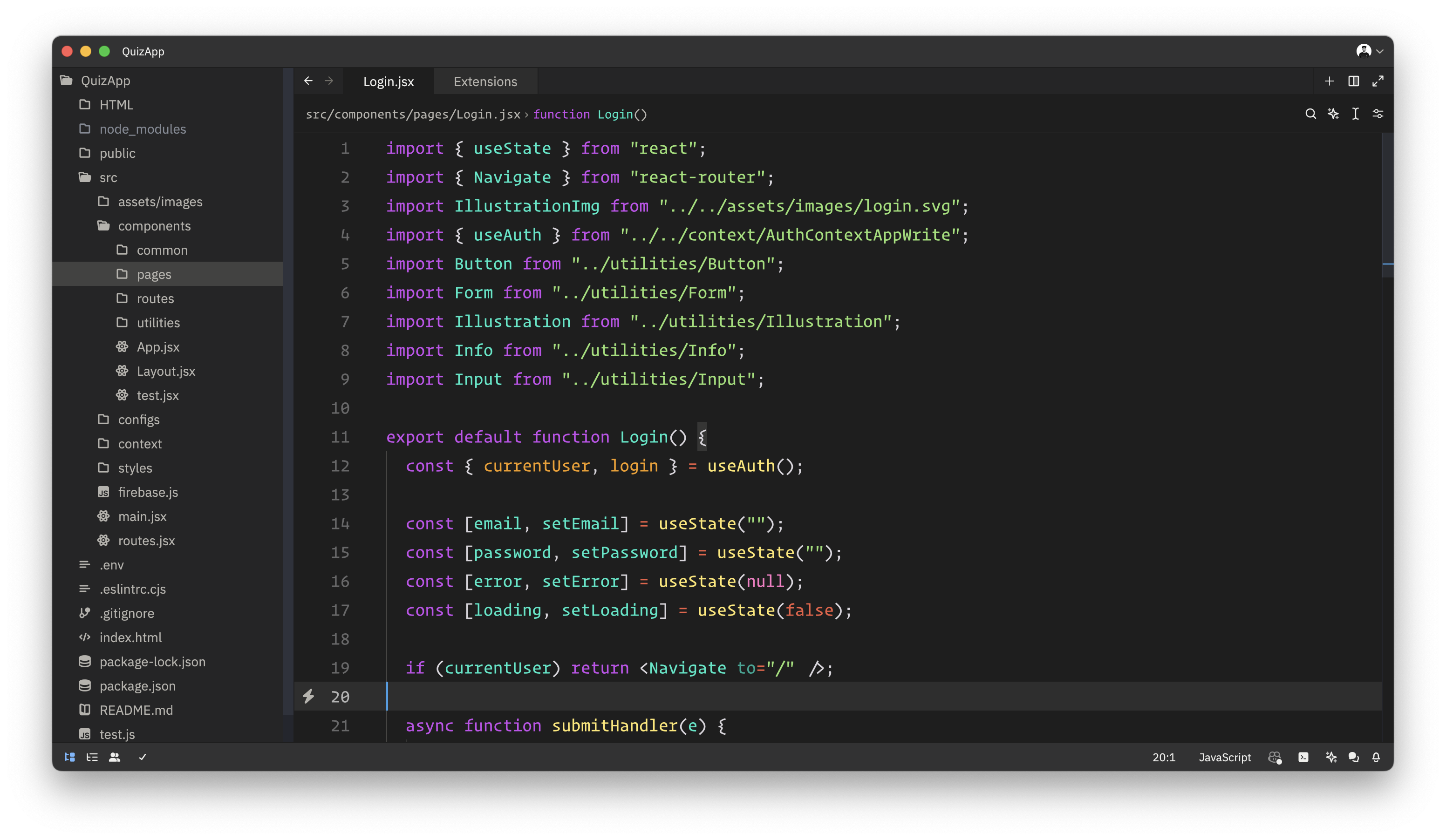Click the src/components/pages/Login.jsx breadcrumb path
Image resolution: width=1446 pixels, height=840 pixels.
coord(413,114)
